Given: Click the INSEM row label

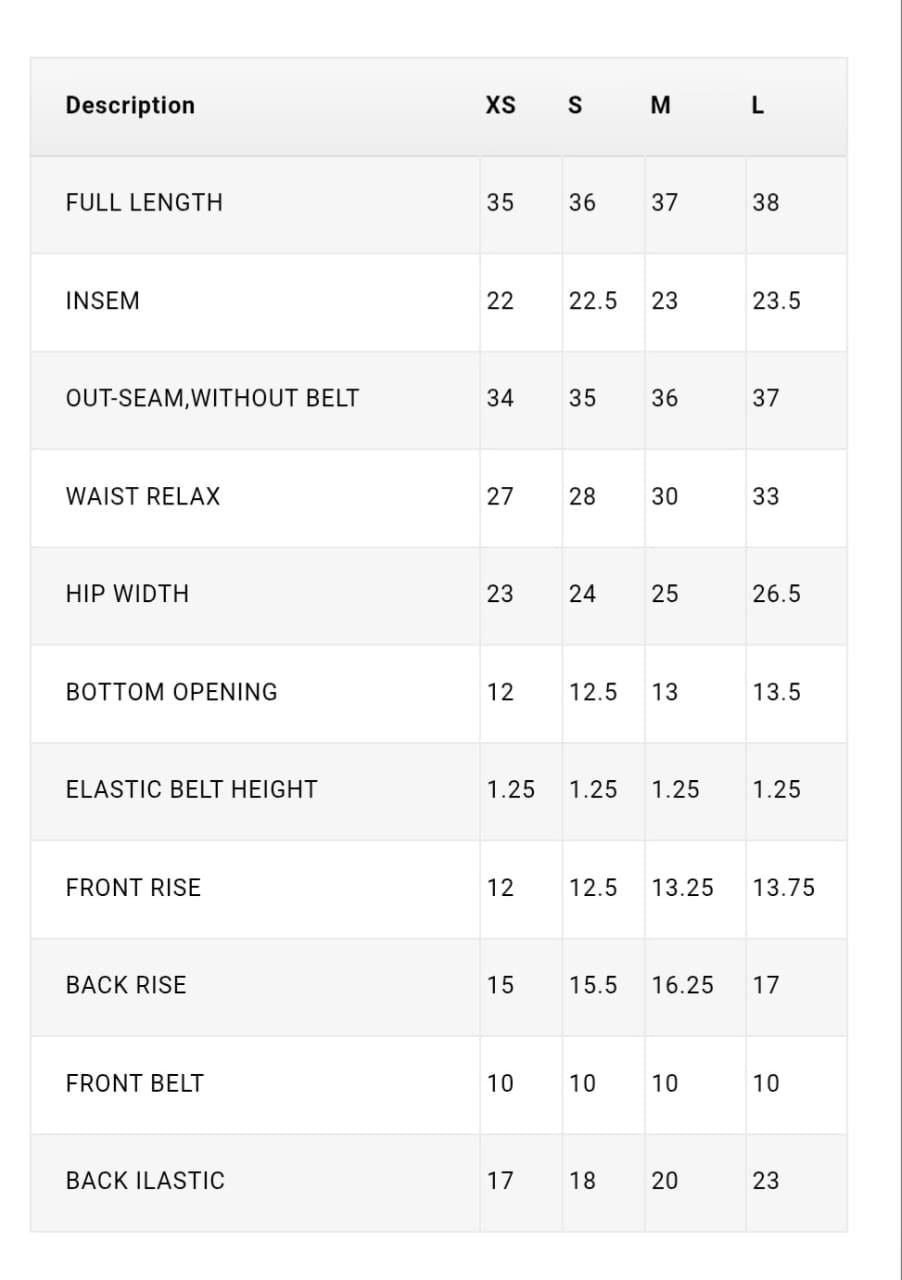Looking at the screenshot, I should click(103, 300).
